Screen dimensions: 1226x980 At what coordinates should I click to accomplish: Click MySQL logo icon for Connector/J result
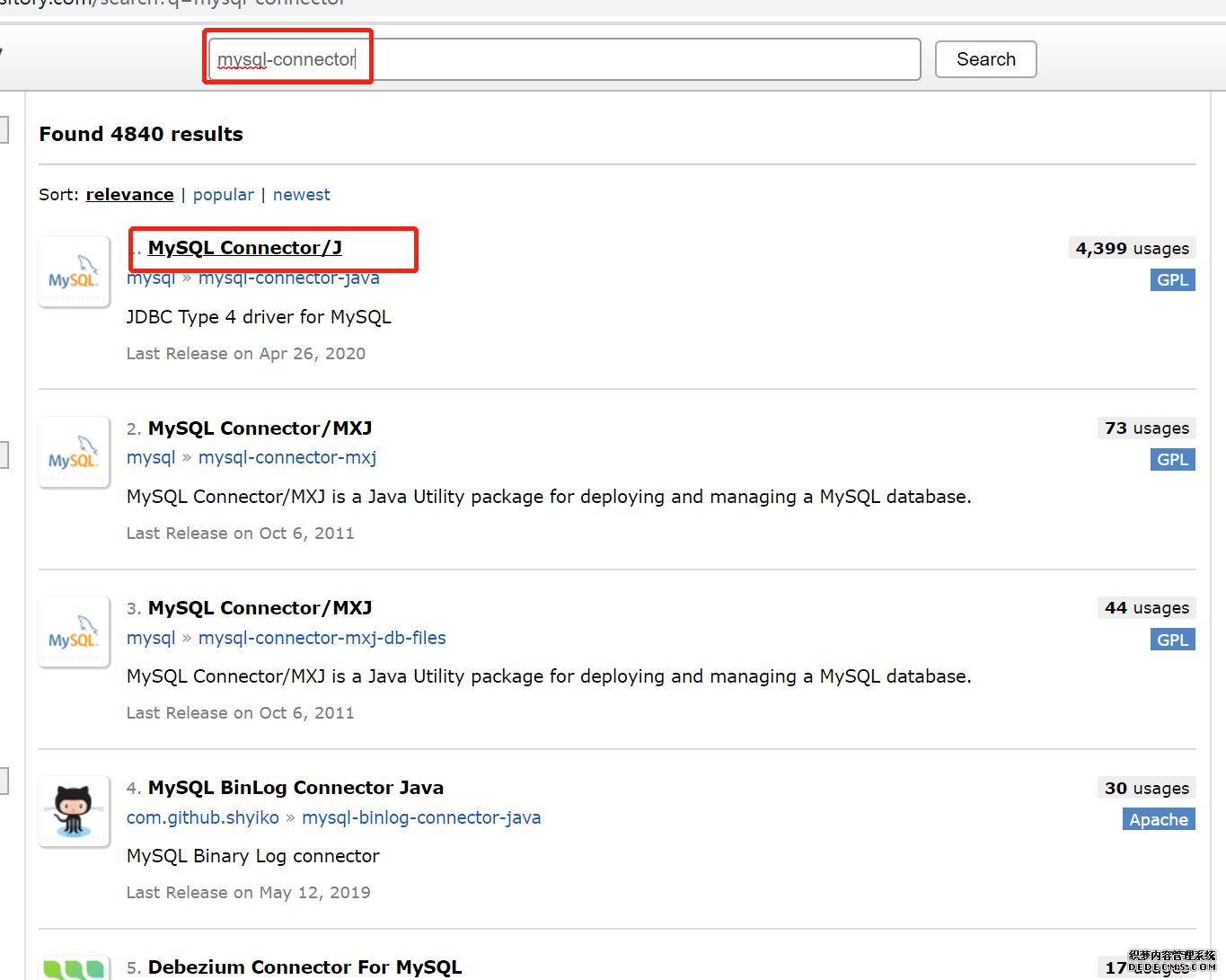click(74, 272)
